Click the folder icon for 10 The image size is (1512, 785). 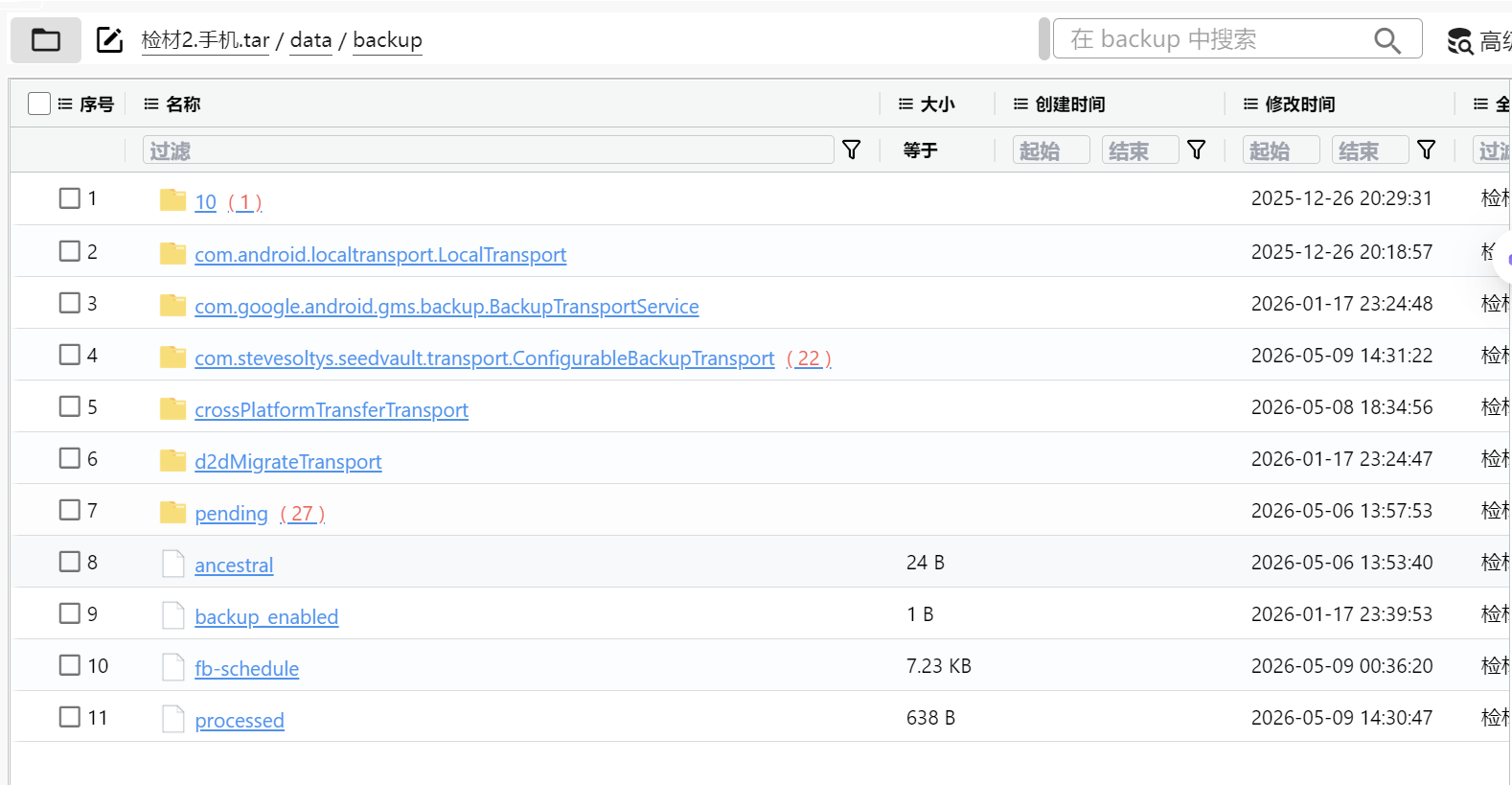(172, 199)
